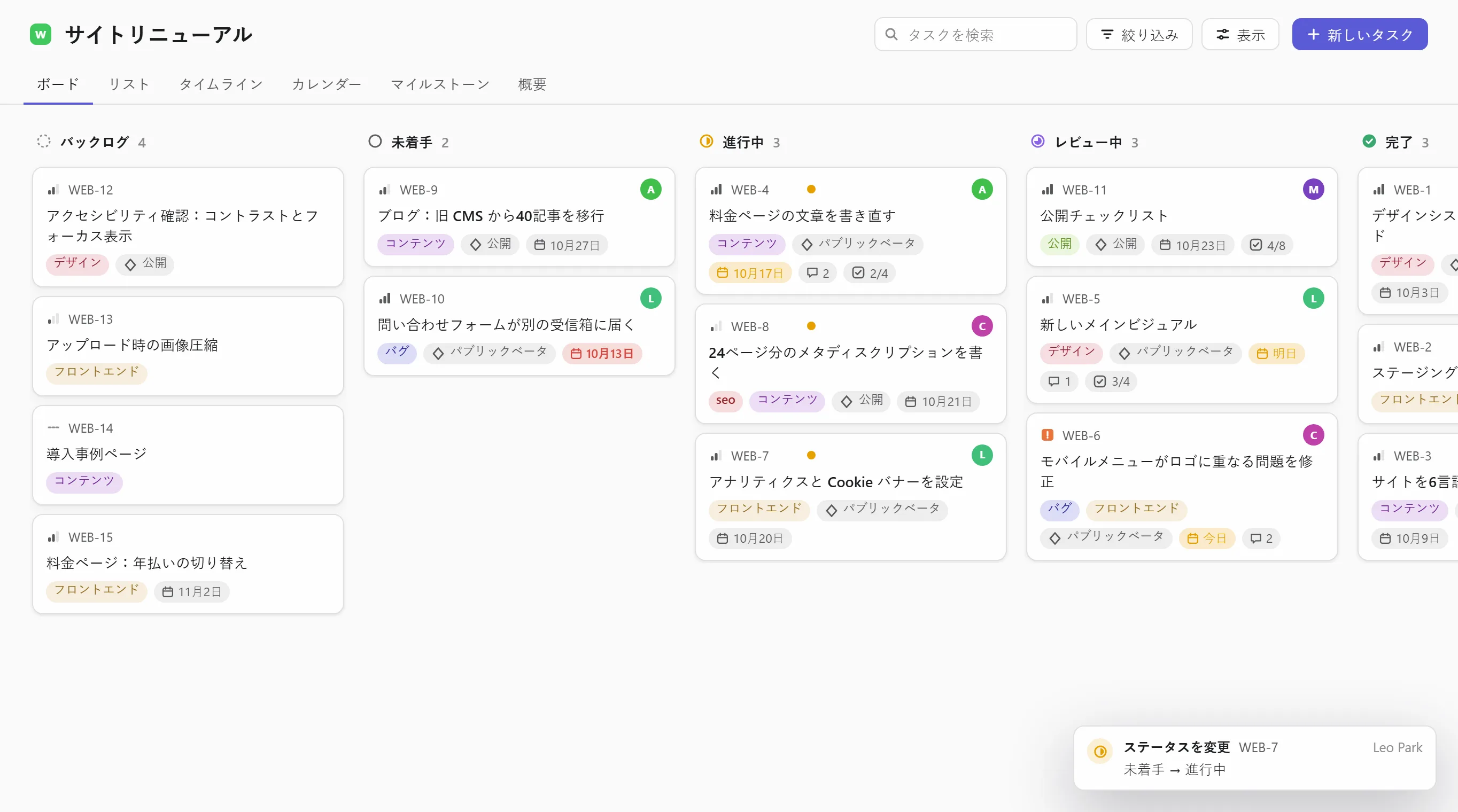Click the 11月2日 date on WEB-15
The height and width of the screenshot is (812, 1458).
tap(191, 592)
